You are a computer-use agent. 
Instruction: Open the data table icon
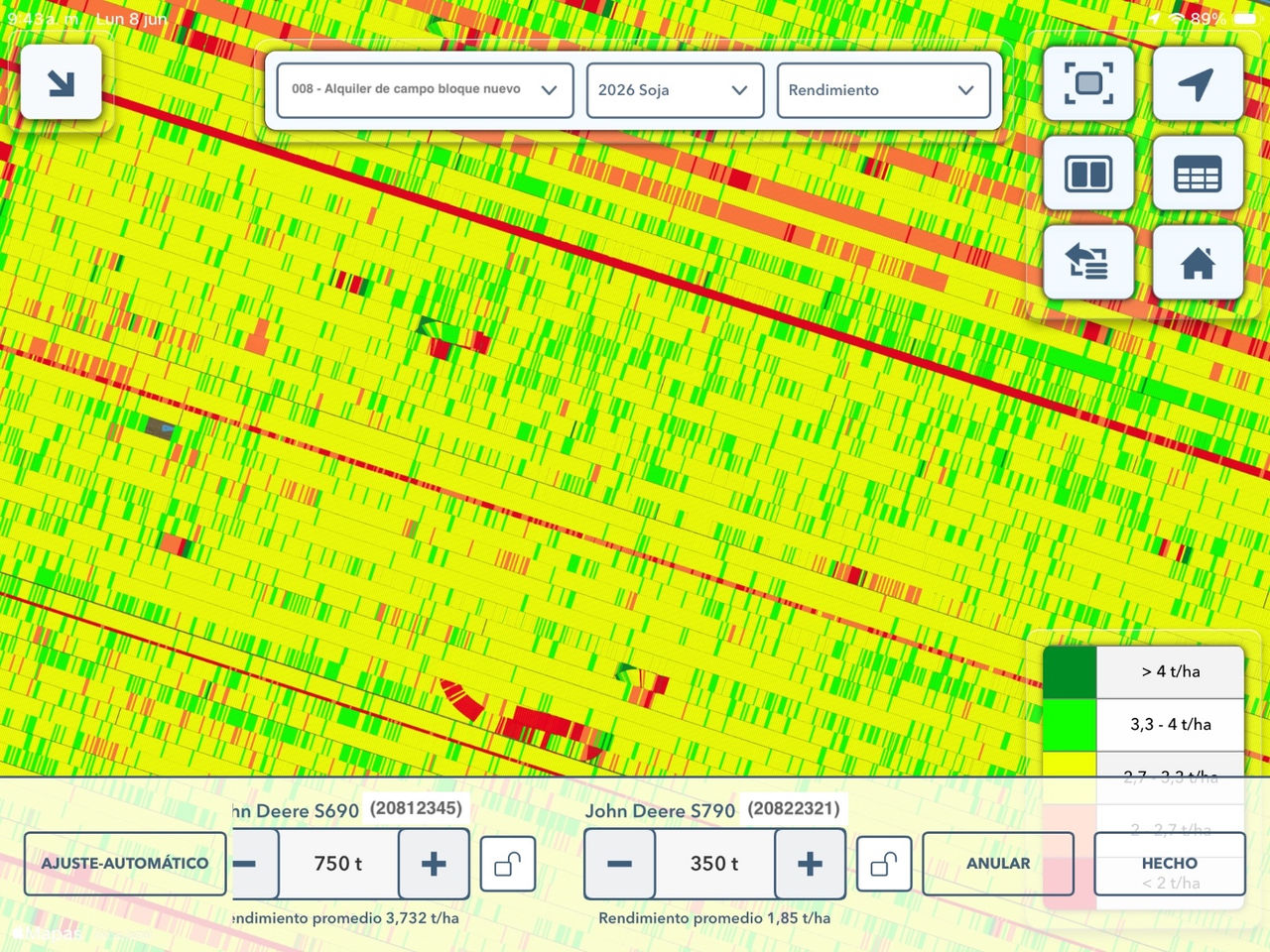coord(1198,174)
